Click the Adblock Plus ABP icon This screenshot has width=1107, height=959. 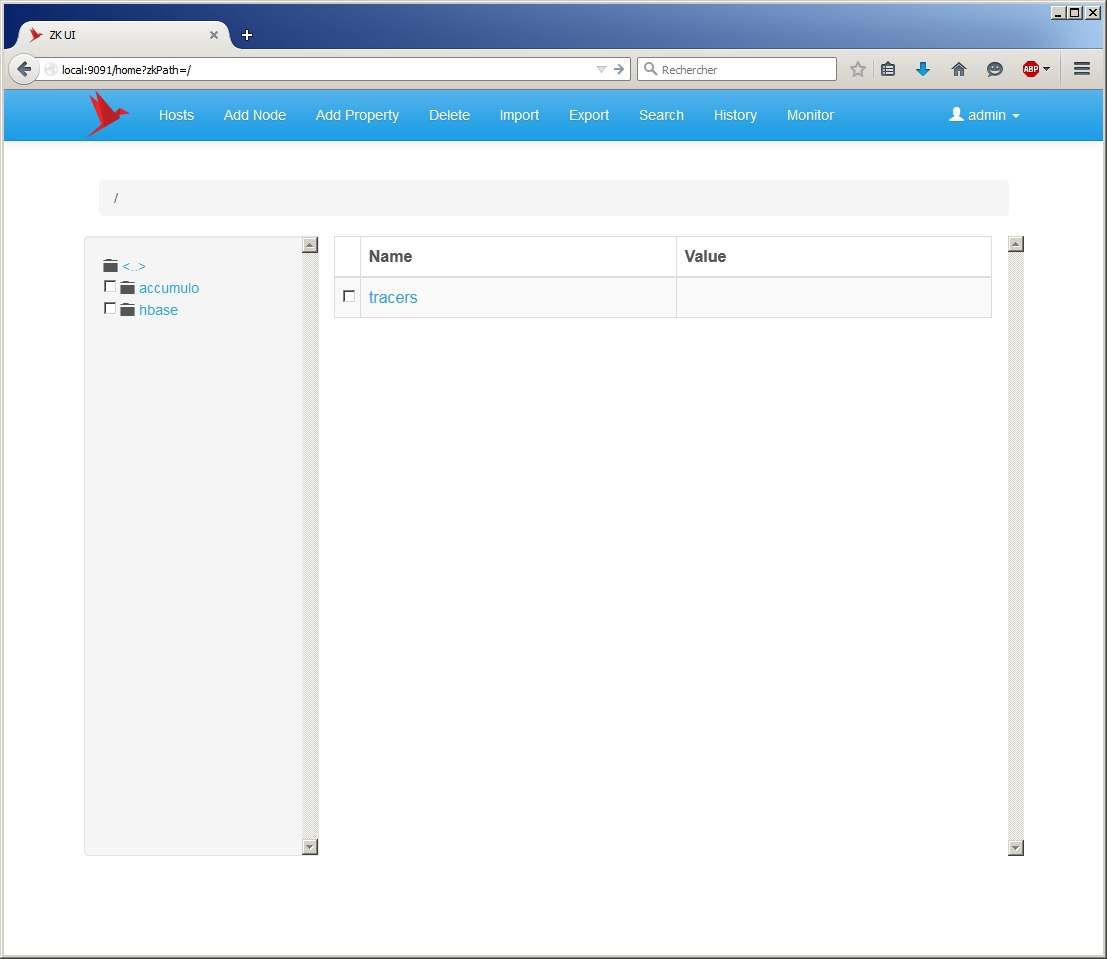coord(1030,69)
